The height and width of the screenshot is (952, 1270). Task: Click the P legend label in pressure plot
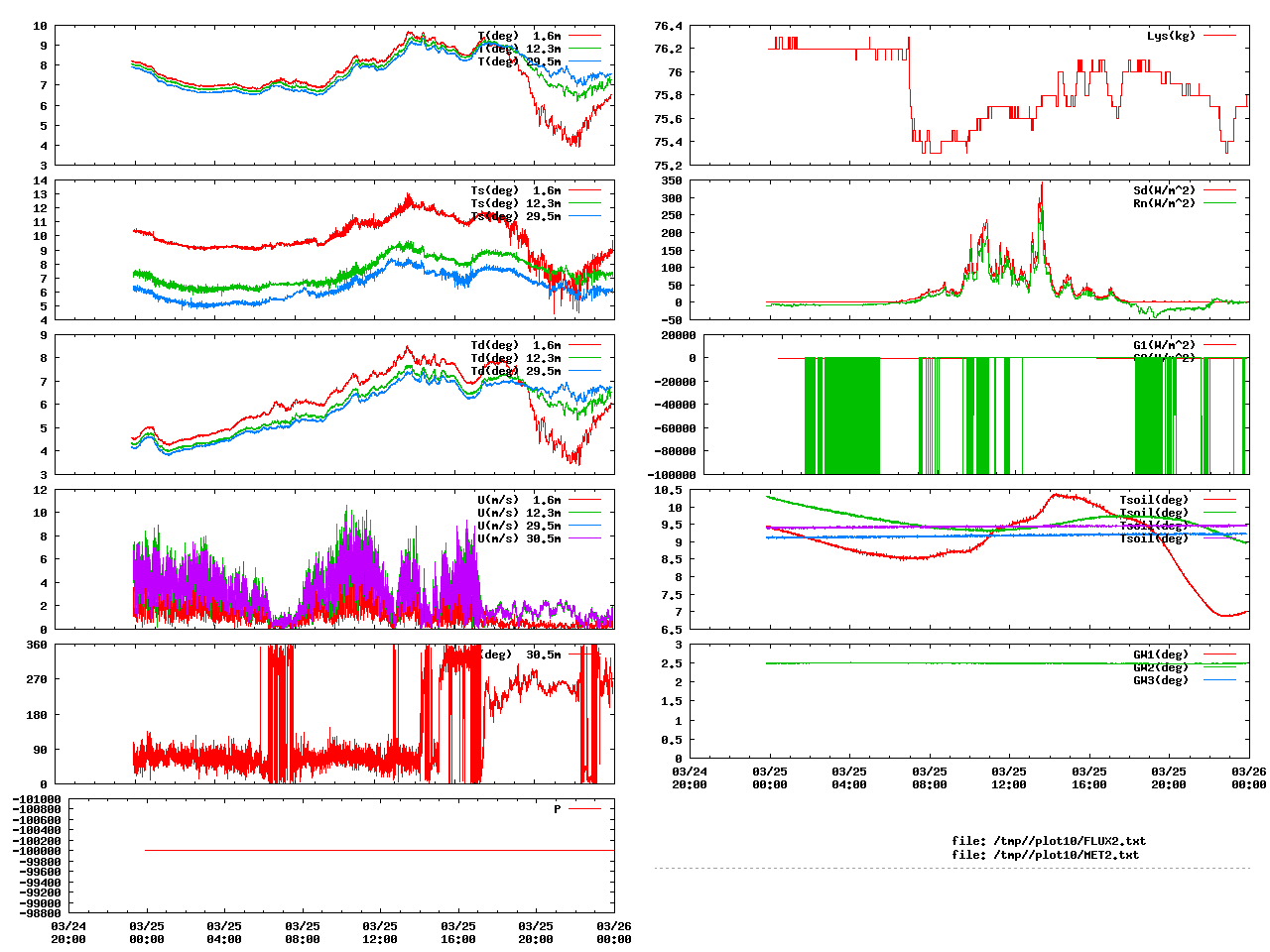click(557, 809)
